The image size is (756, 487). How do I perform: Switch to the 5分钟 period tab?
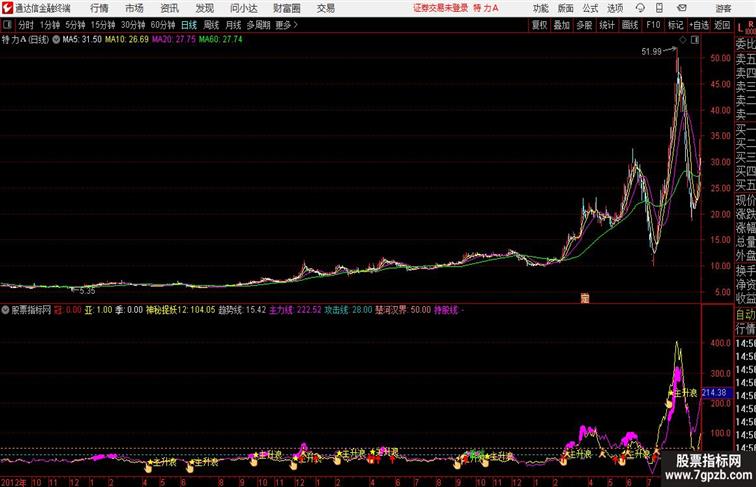(x=75, y=25)
